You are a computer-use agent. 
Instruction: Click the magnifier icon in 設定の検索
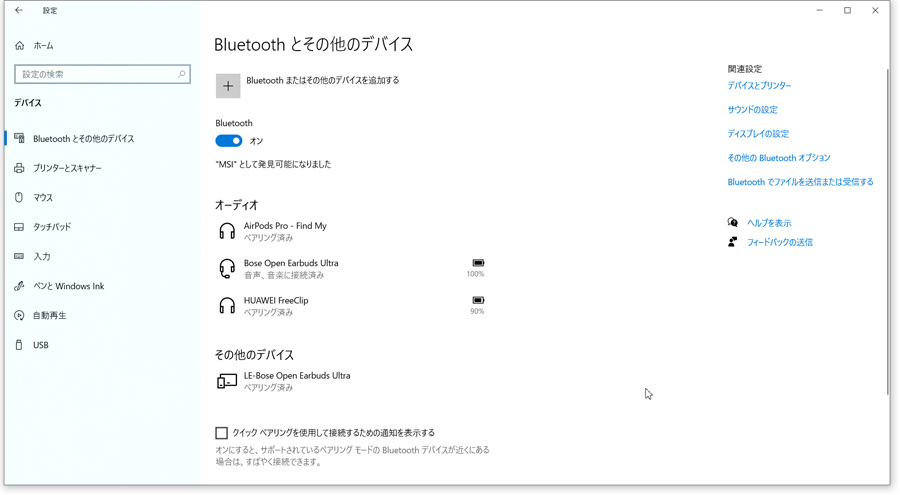(181, 74)
